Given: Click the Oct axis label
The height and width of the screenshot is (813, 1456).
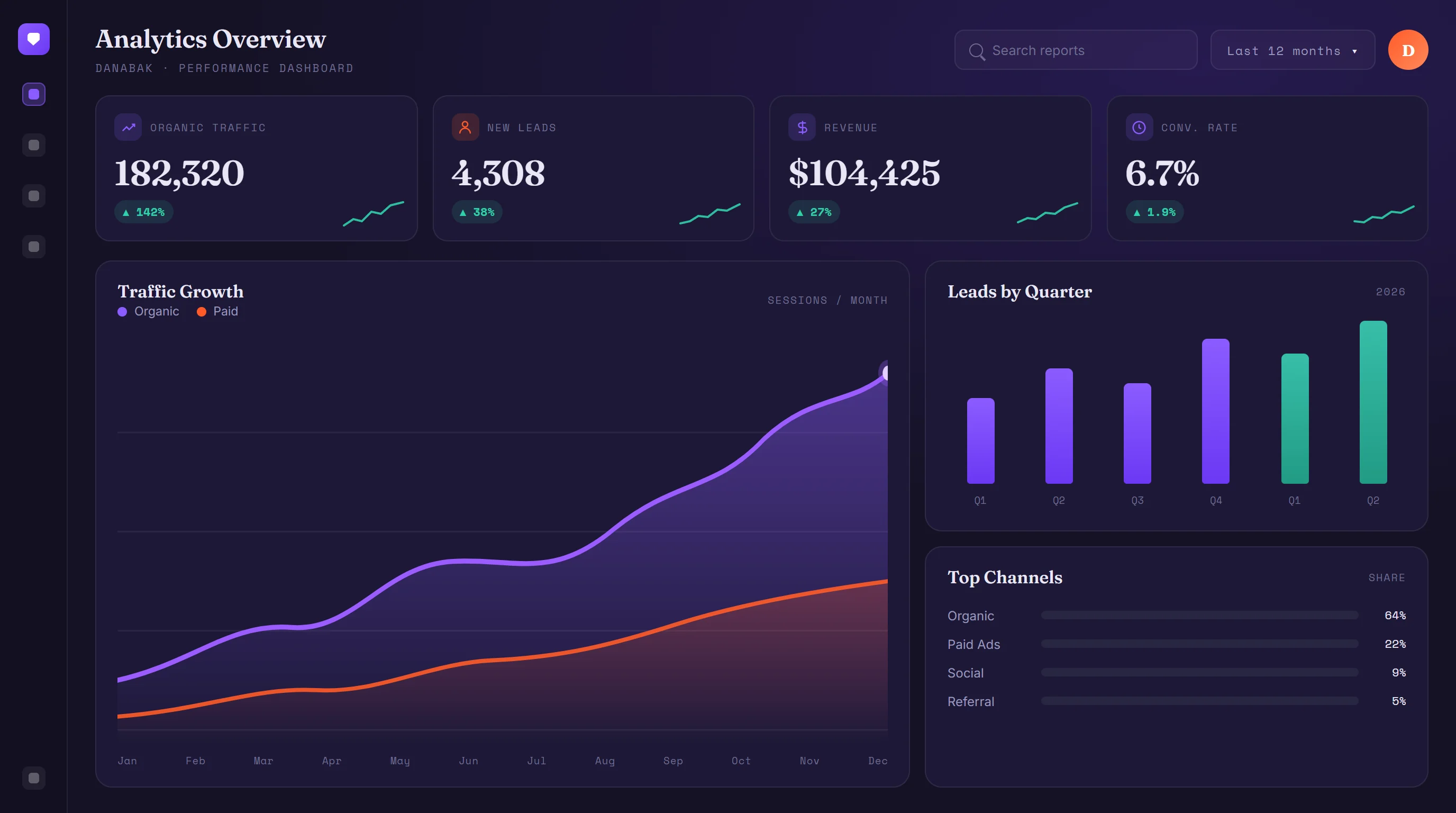Looking at the screenshot, I should [741, 761].
